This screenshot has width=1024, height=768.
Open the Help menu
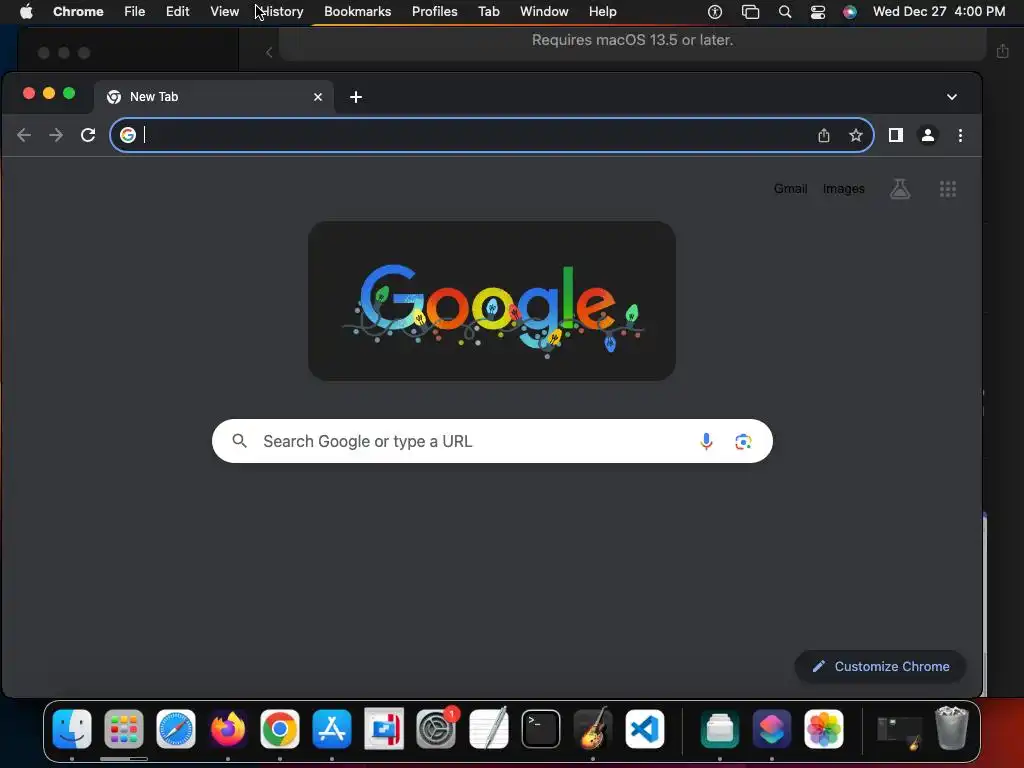tap(603, 12)
